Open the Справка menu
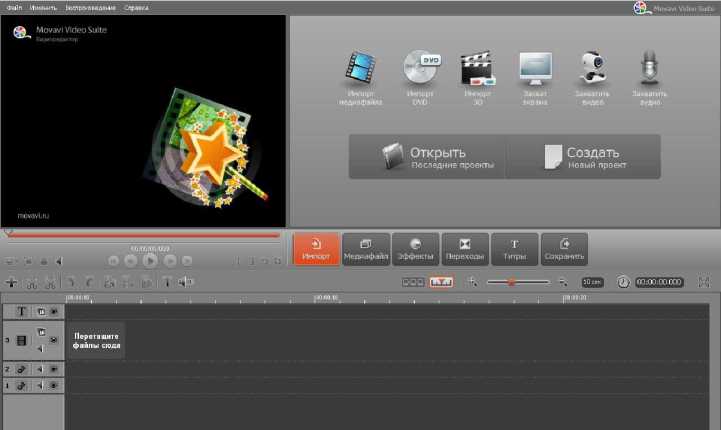This screenshot has width=721, height=430. (136, 7)
